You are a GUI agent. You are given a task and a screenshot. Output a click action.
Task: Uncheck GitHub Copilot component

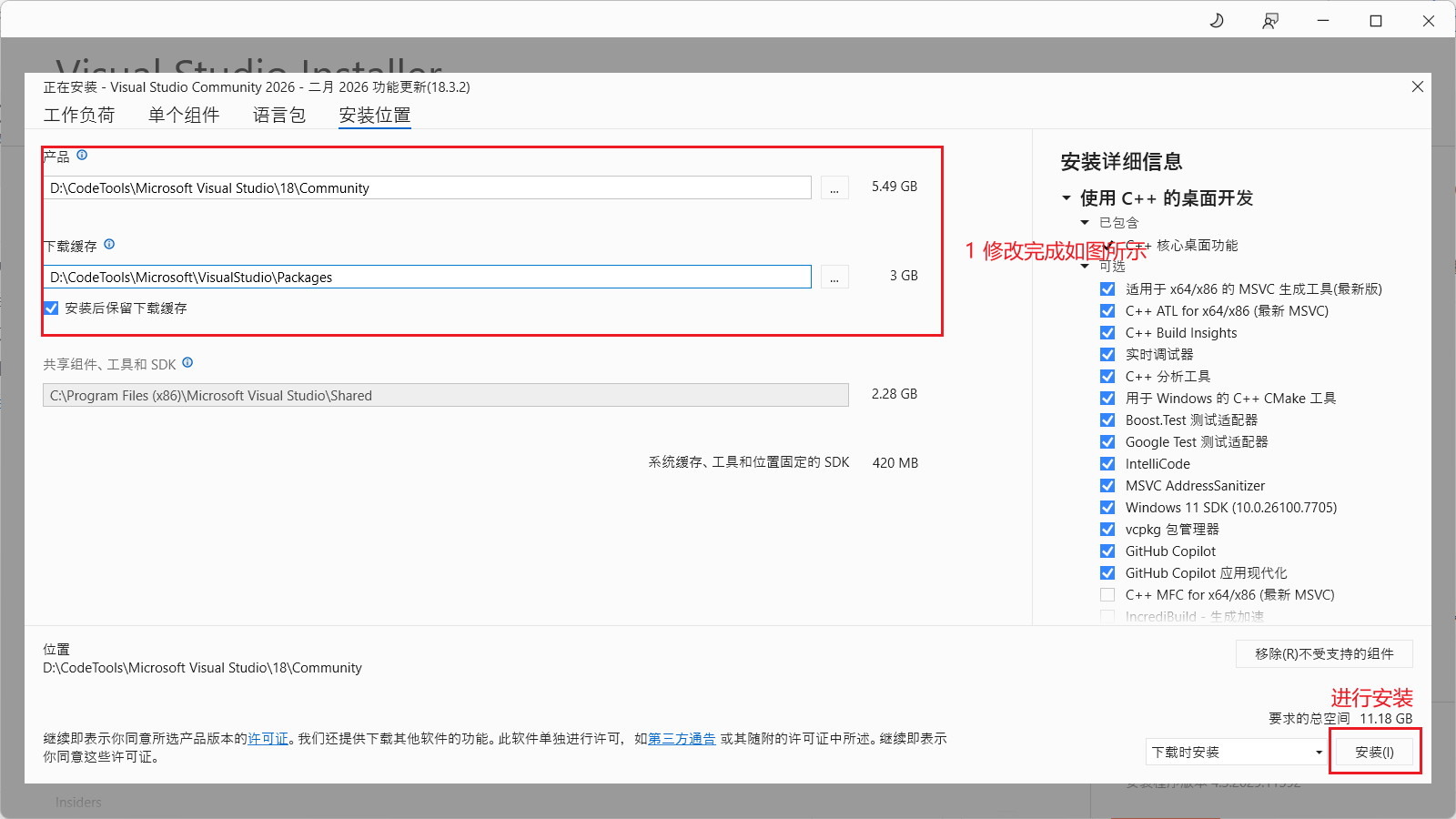point(1107,551)
